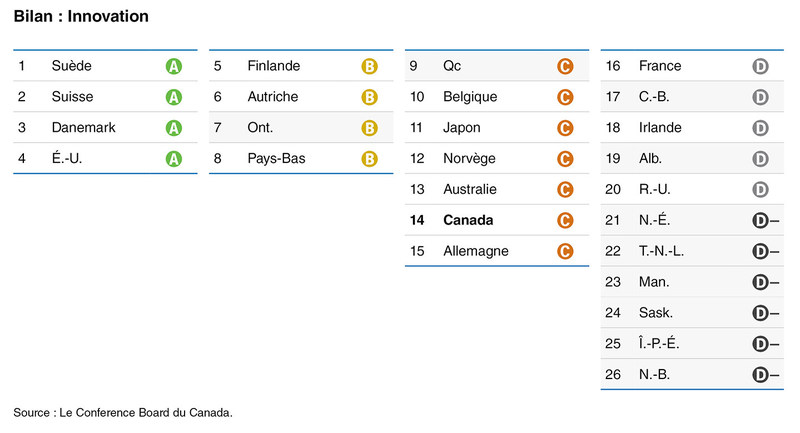Viewport: 800px width, 433px height.
Task: Select the bold Canada entry
Action: pyautogui.click(x=470, y=220)
